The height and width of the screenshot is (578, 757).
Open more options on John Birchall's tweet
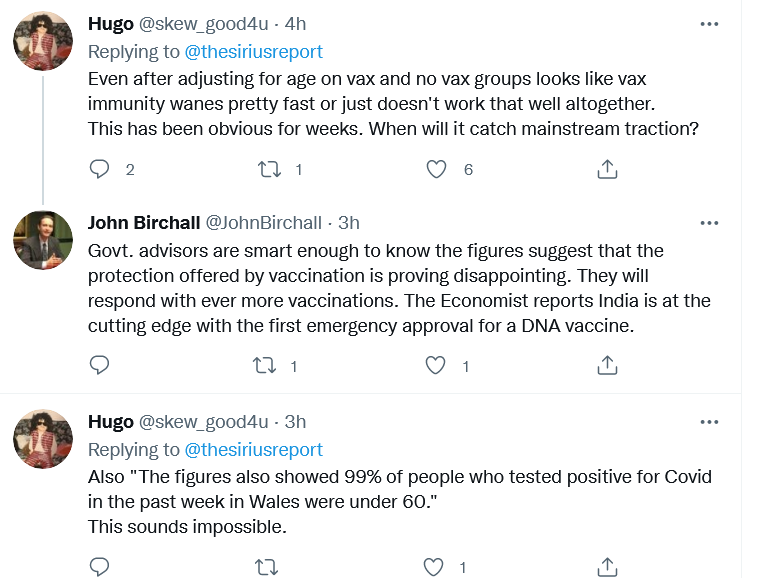pyautogui.click(x=709, y=222)
